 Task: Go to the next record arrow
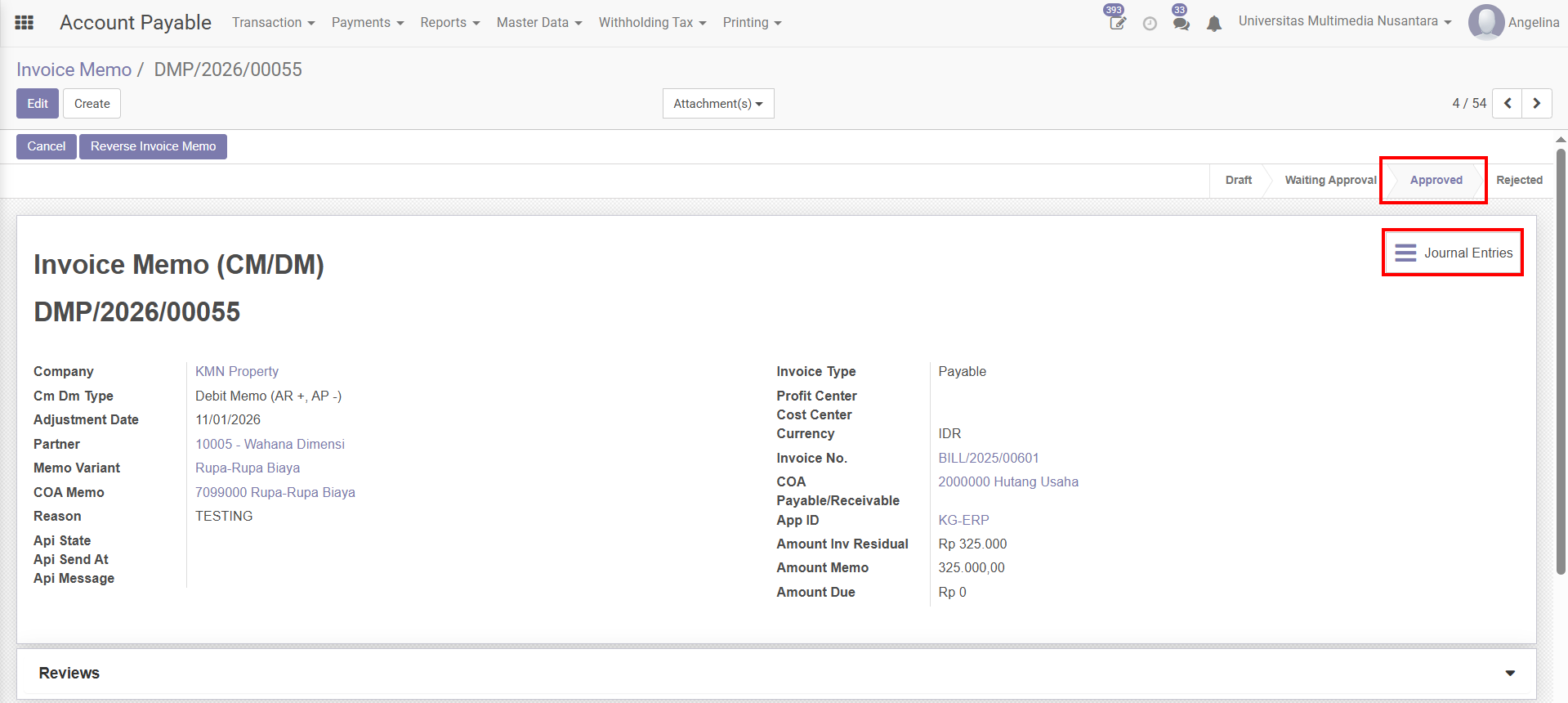coord(1536,104)
